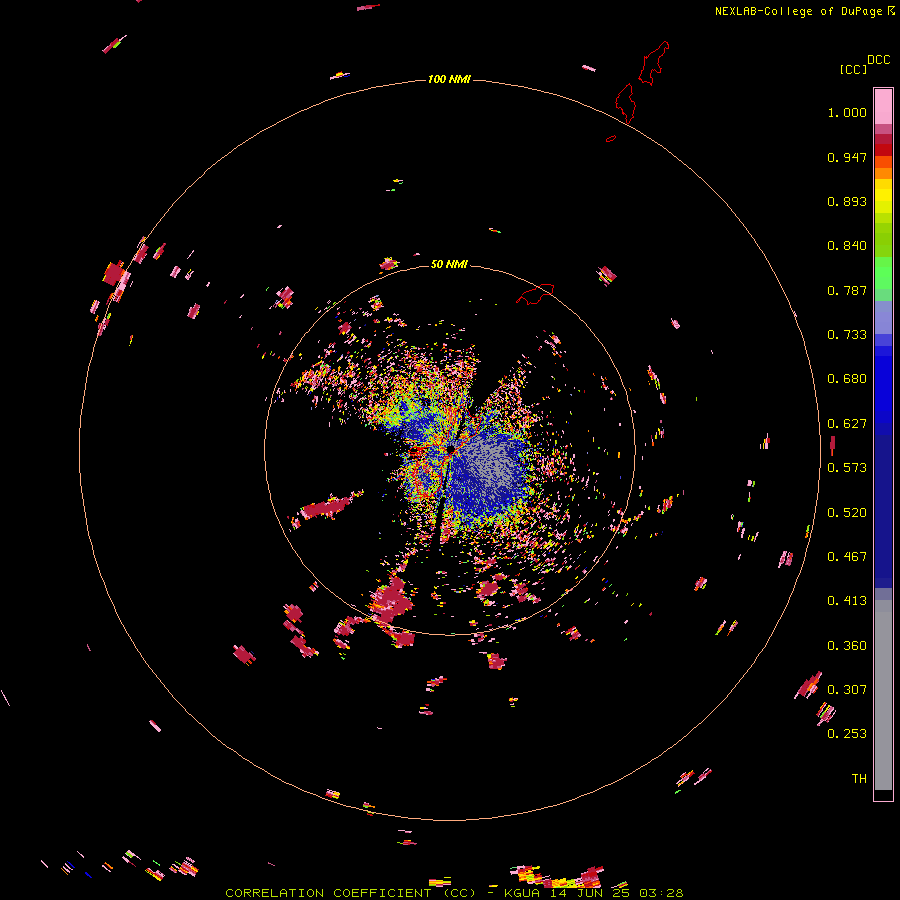Click the 50 NMI range ring label

449,264
